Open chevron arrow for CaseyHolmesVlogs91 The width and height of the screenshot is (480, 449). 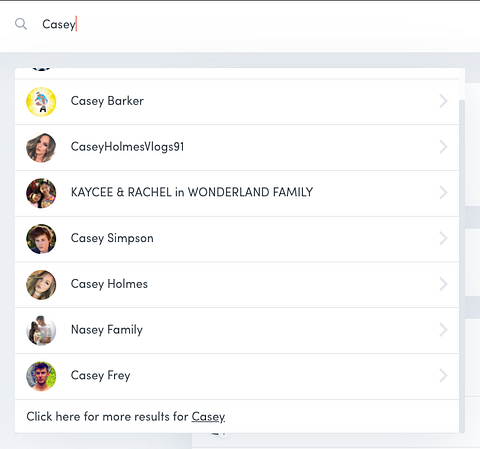tap(443, 147)
